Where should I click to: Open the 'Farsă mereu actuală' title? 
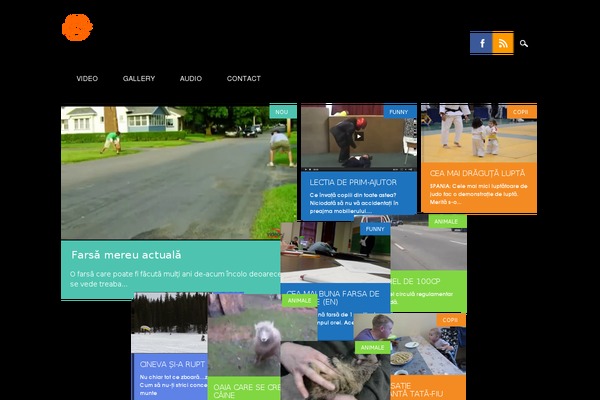click(126, 255)
